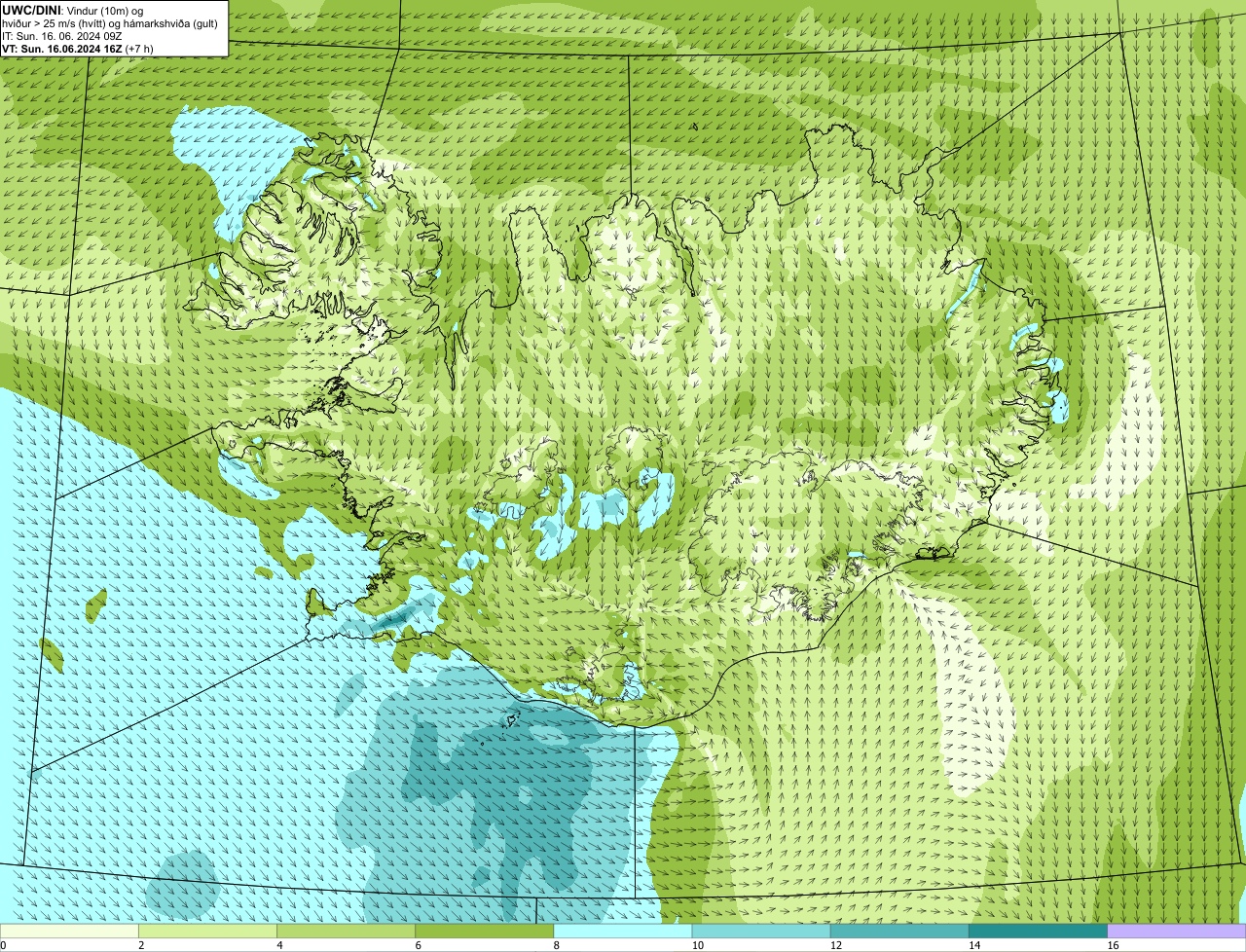Click the line "IT: Sun. 16. 06. 2024 09Z"

tap(62, 36)
